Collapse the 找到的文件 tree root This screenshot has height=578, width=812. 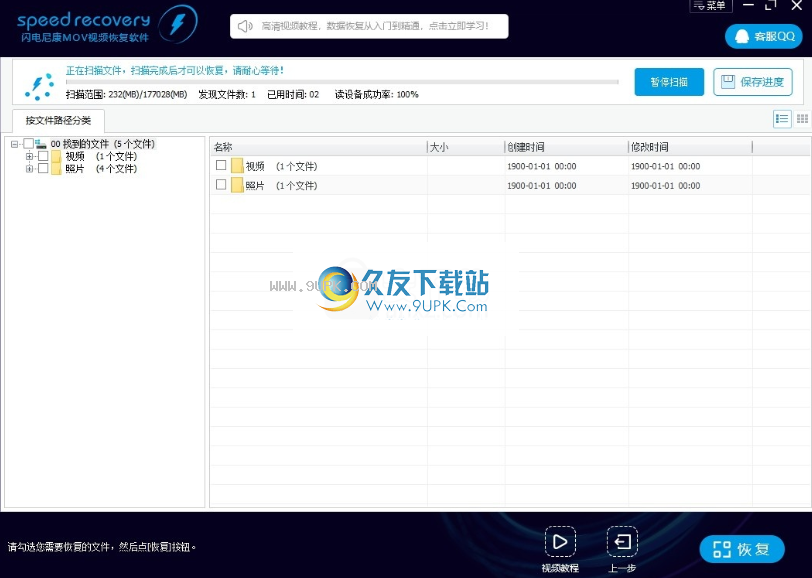click(14, 144)
